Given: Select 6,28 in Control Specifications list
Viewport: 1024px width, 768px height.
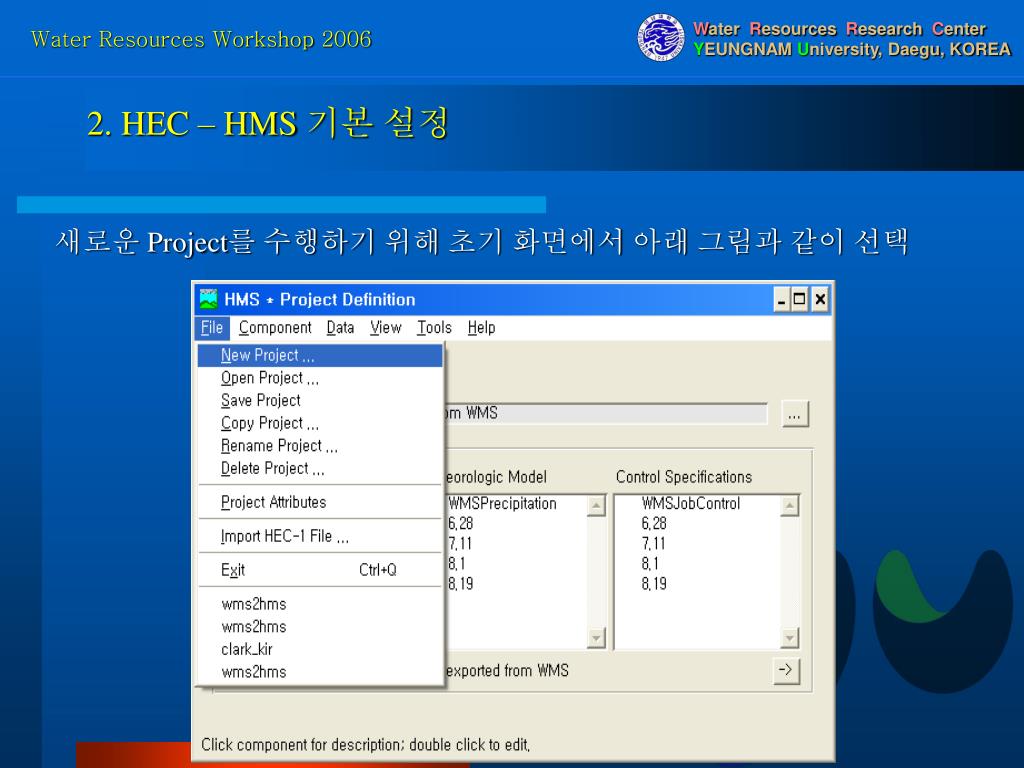Looking at the screenshot, I should tap(654, 524).
